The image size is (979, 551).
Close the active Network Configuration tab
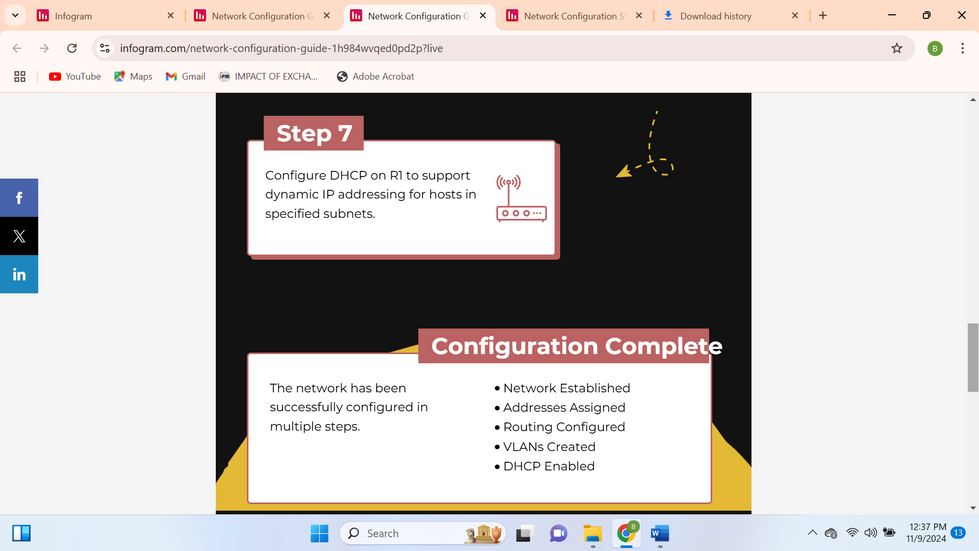483,16
